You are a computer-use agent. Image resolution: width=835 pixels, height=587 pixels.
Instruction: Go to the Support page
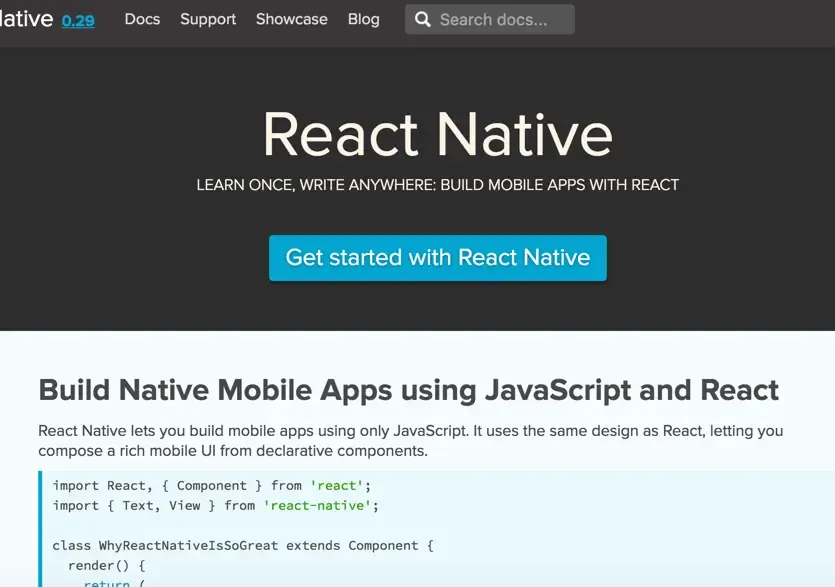pyautogui.click(x=208, y=19)
